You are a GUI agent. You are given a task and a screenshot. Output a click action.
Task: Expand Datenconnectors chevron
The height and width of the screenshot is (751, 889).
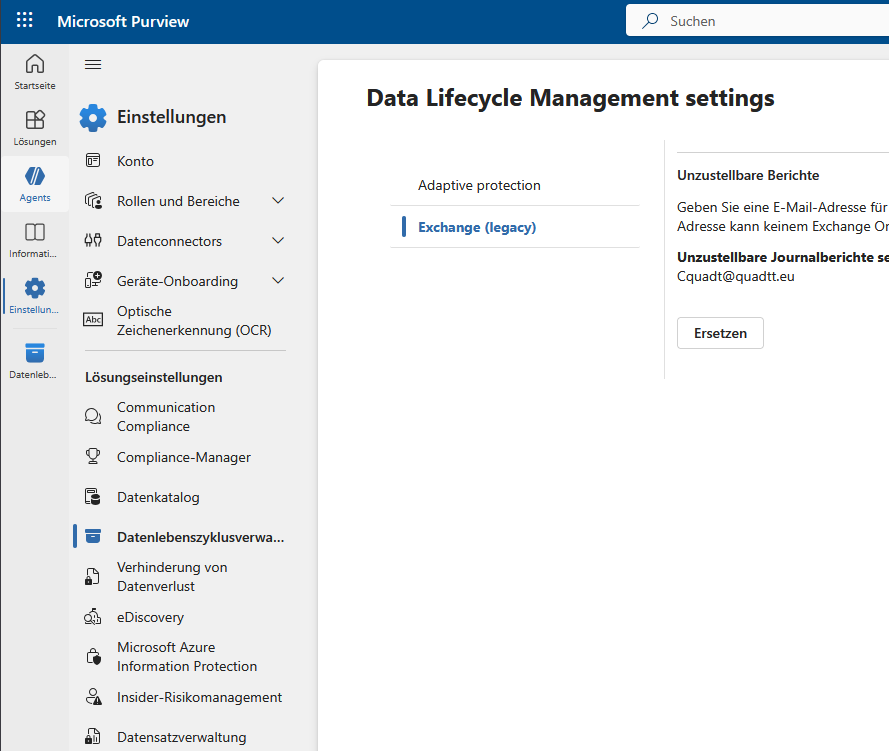278,240
